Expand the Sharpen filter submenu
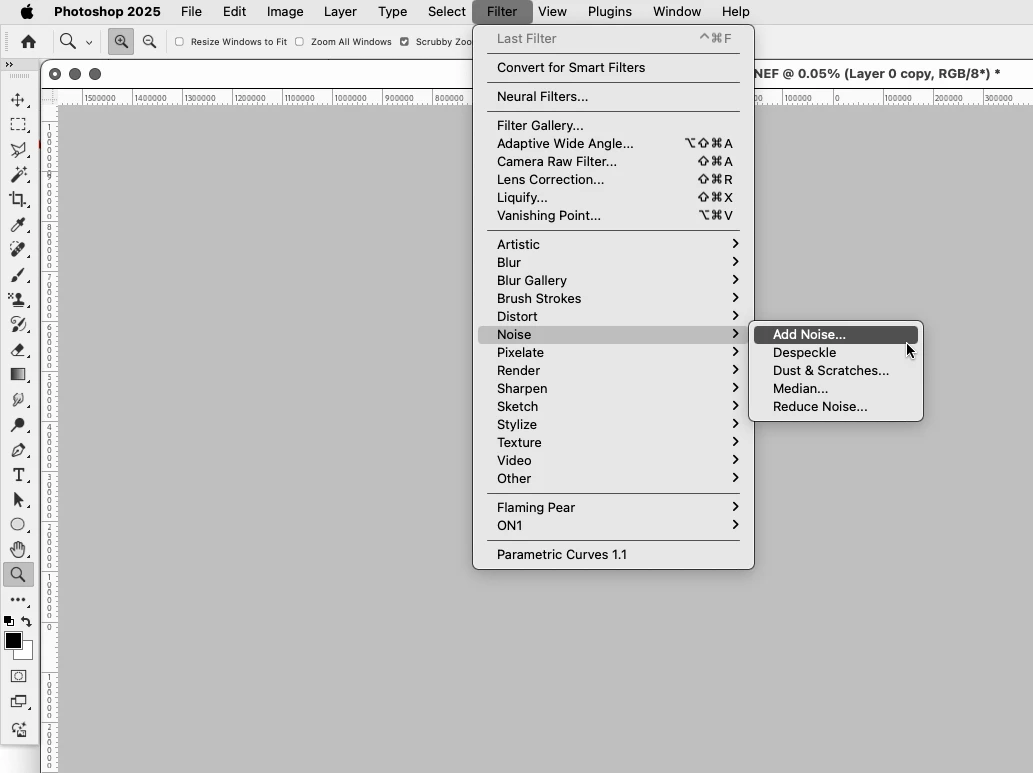 (x=613, y=388)
